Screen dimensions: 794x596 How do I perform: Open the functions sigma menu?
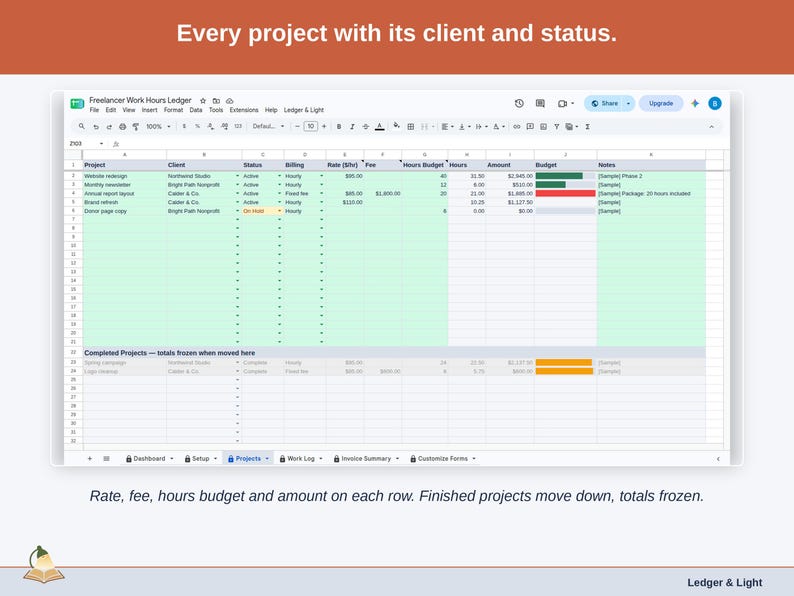tap(587, 127)
